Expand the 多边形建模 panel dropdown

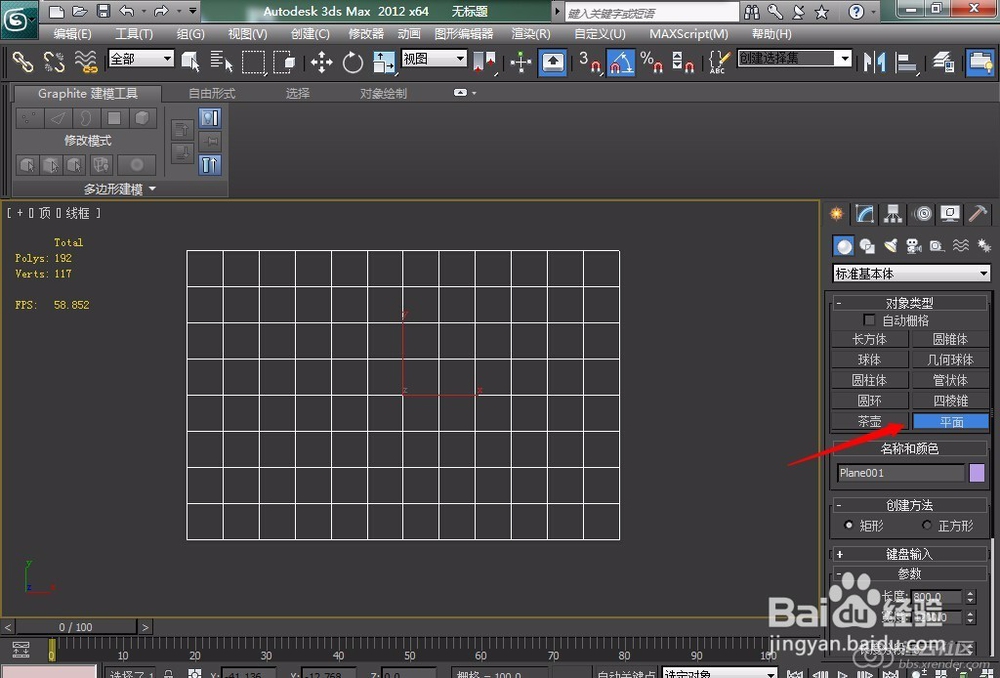tap(120, 189)
